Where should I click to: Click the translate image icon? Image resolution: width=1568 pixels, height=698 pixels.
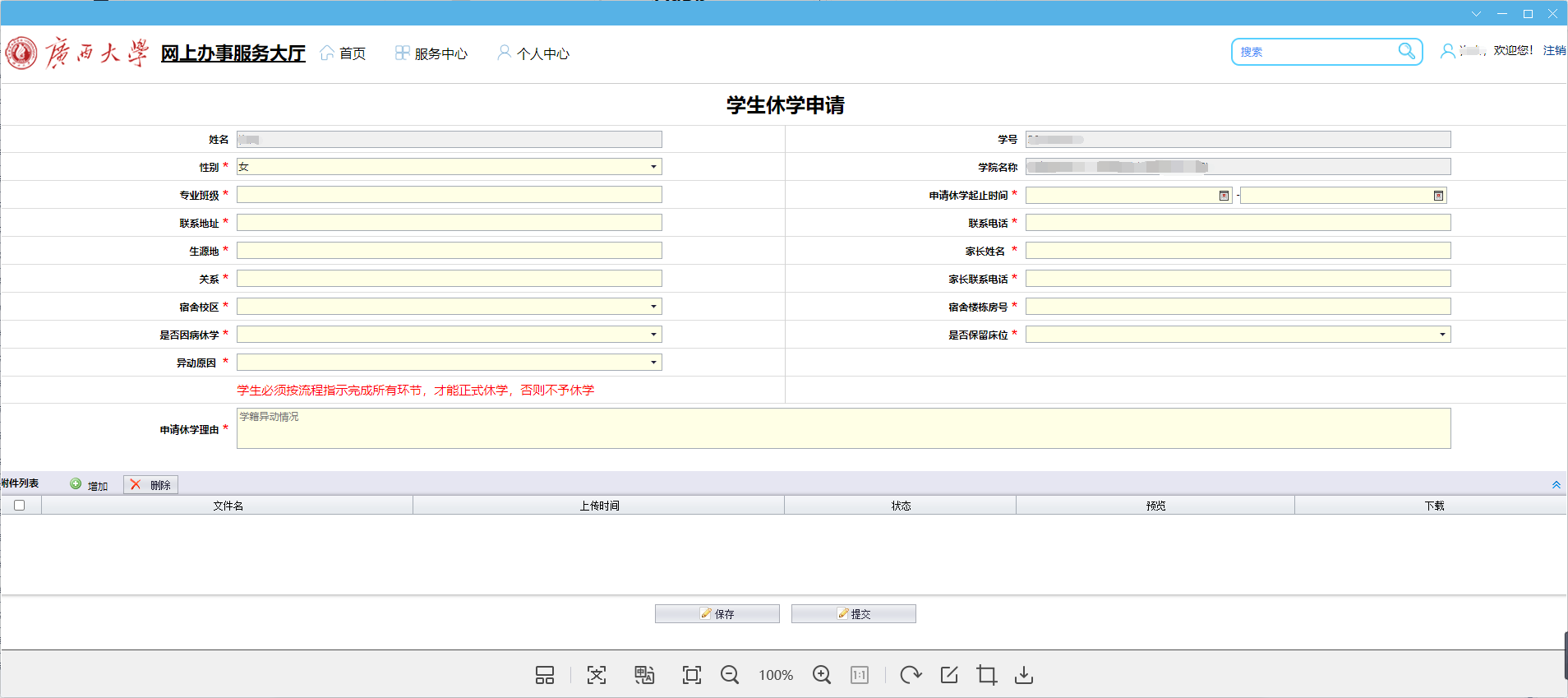coord(644,675)
